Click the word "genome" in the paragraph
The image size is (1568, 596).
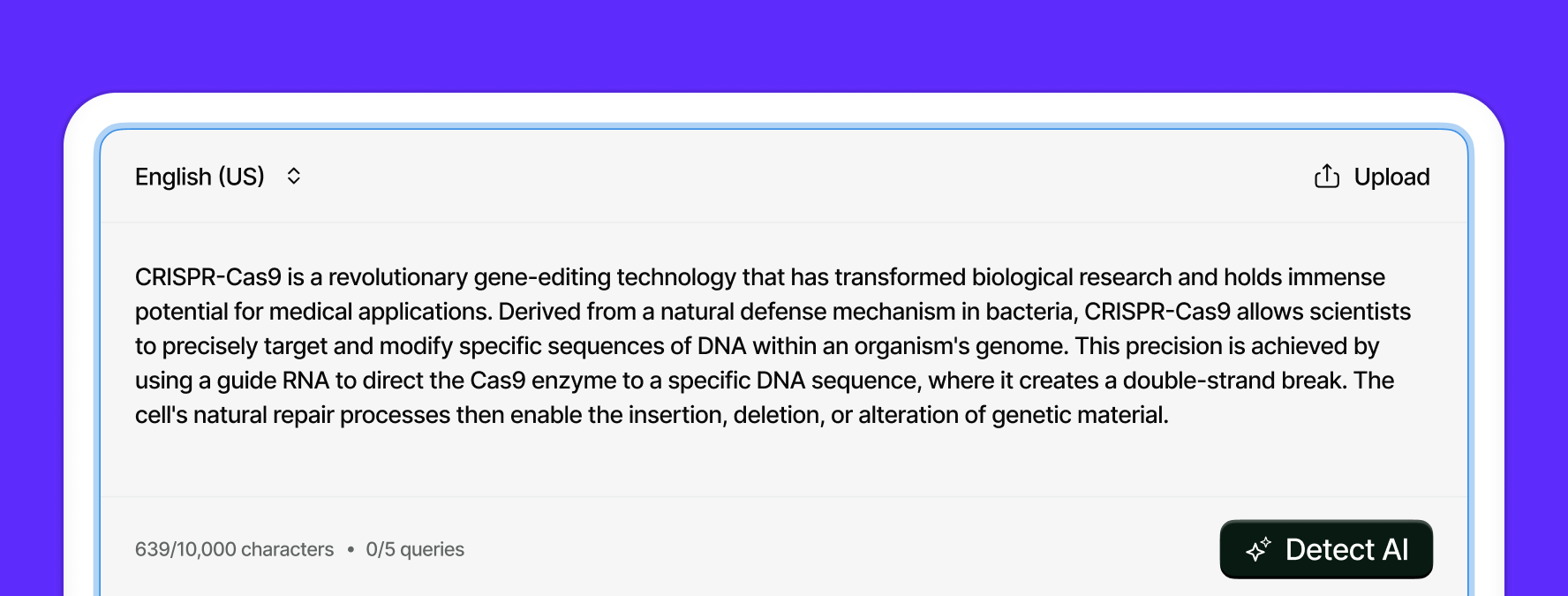click(1020, 346)
